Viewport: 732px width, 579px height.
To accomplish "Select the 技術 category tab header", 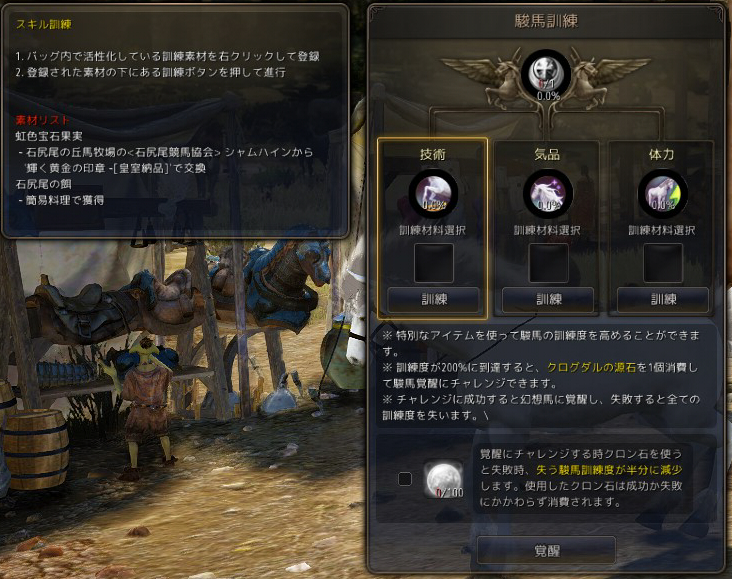I will (433, 154).
